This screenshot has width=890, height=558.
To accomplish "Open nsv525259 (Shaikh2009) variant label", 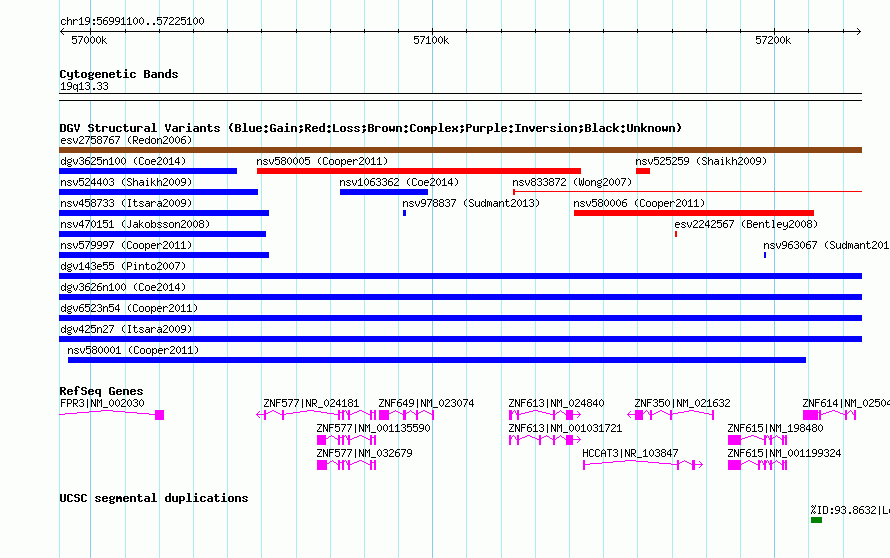I will coord(701,161).
